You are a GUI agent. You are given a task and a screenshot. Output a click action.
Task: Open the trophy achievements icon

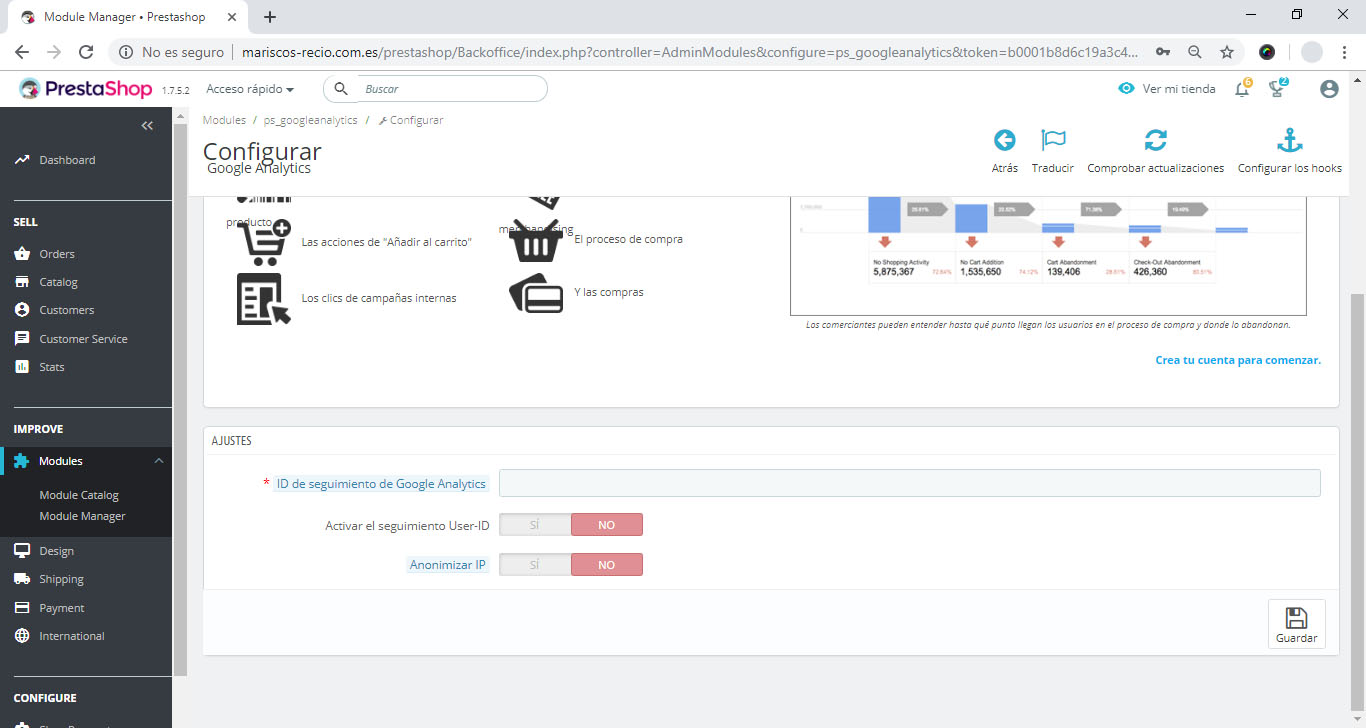point(1277,89)
